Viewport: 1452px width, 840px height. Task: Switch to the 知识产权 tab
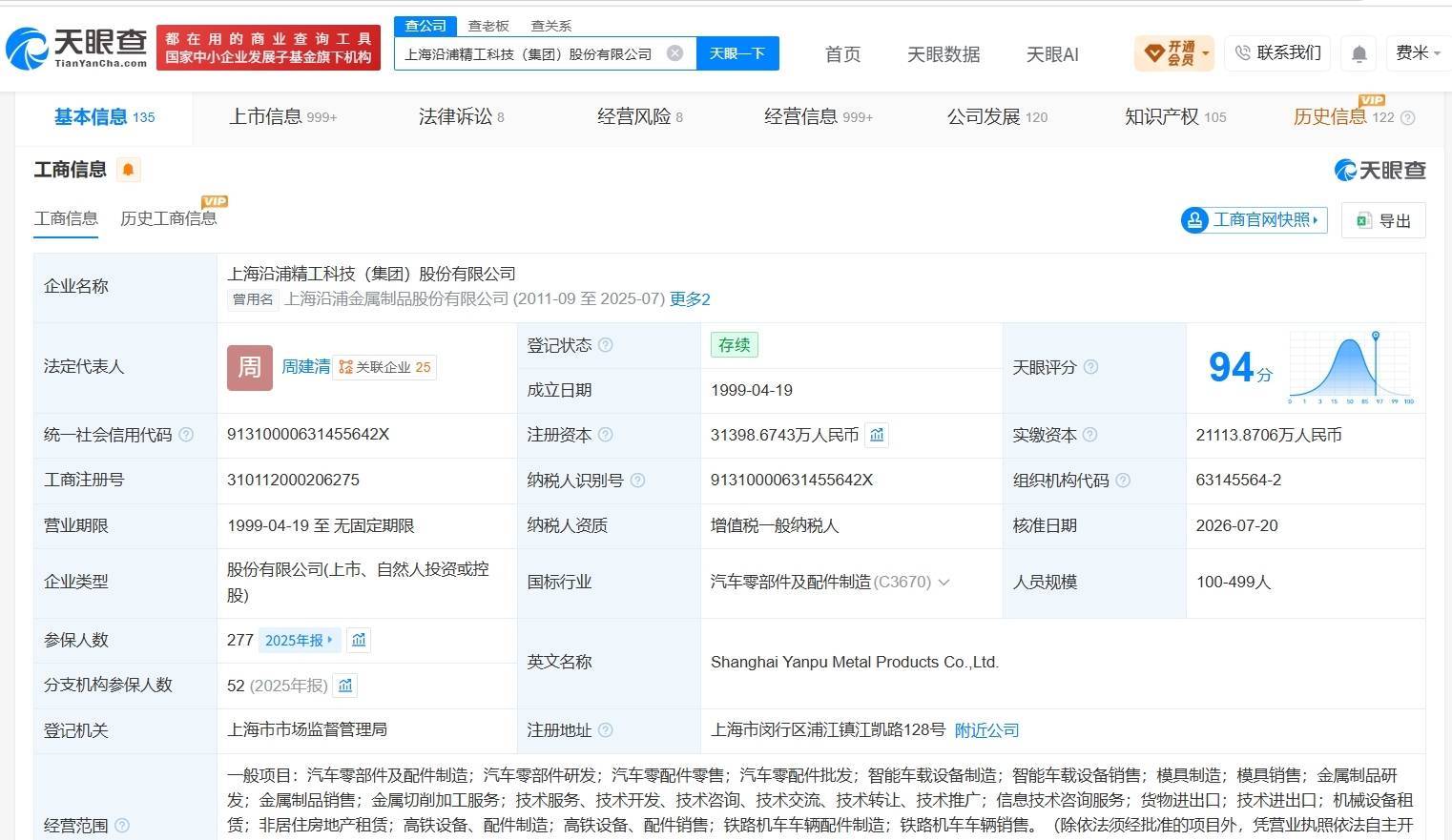(x=1175, y=117)
